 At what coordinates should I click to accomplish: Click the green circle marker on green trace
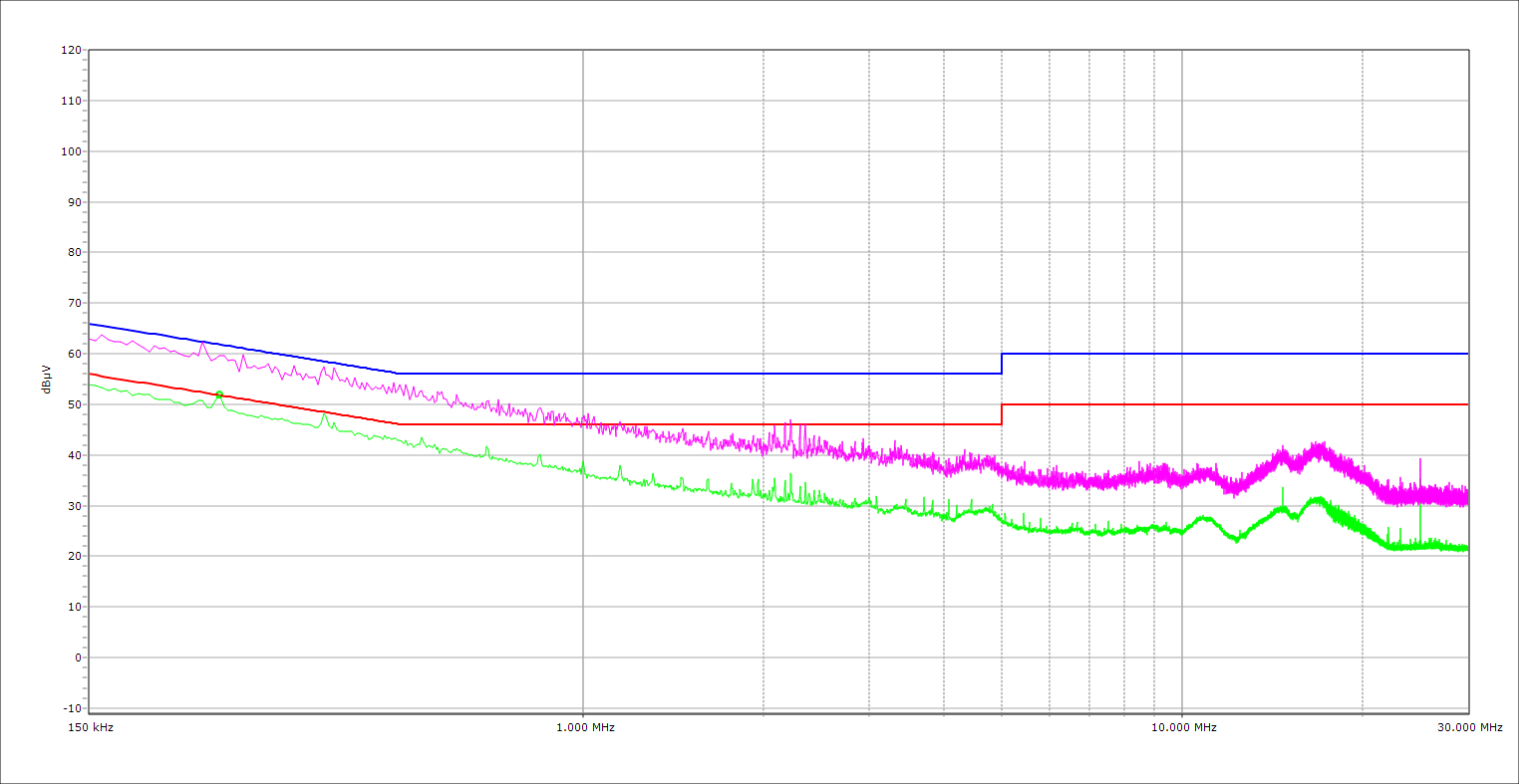pyautogui.click(x=219, y=394)
